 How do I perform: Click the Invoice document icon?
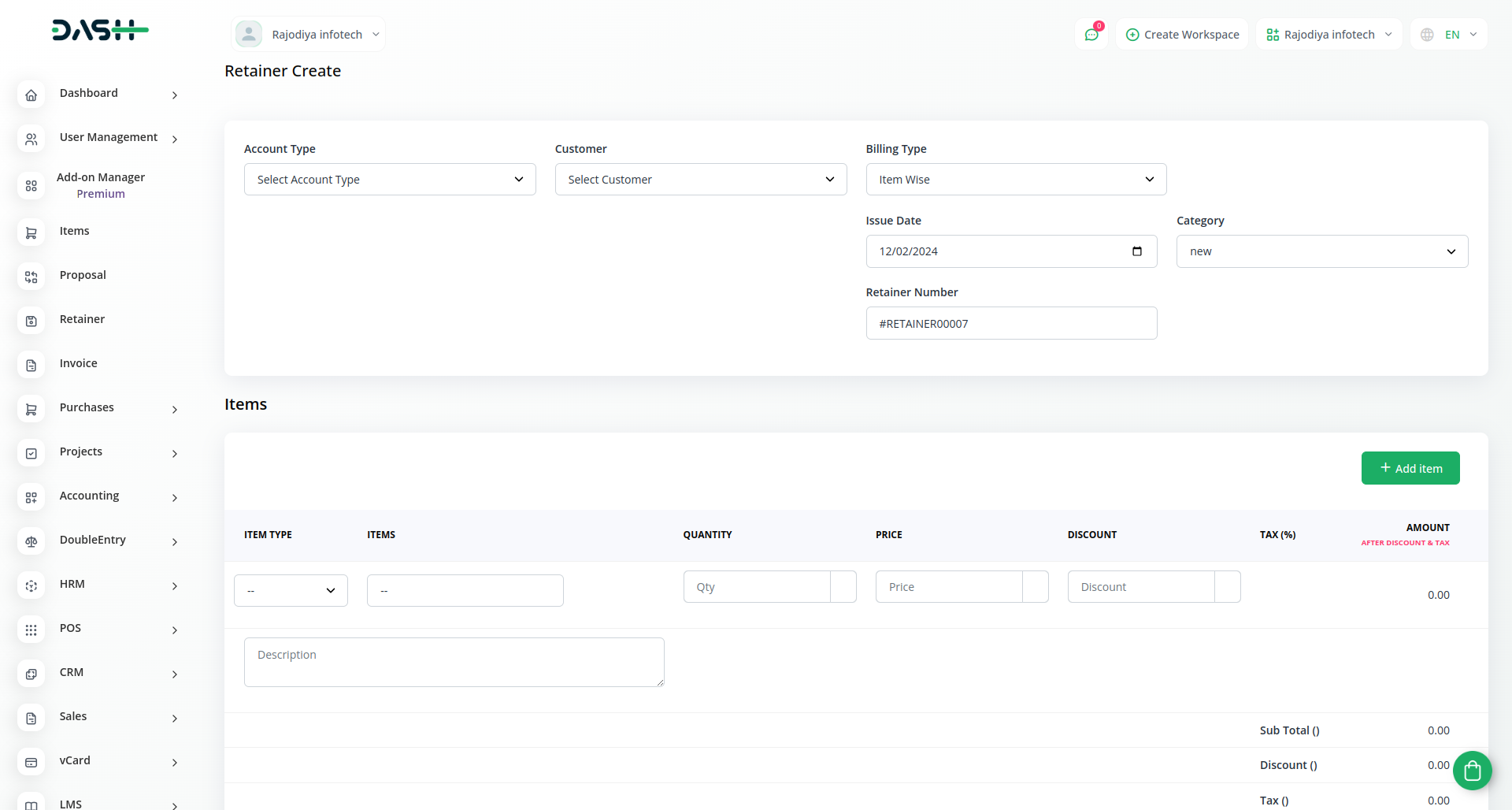[x=31, y=365]
